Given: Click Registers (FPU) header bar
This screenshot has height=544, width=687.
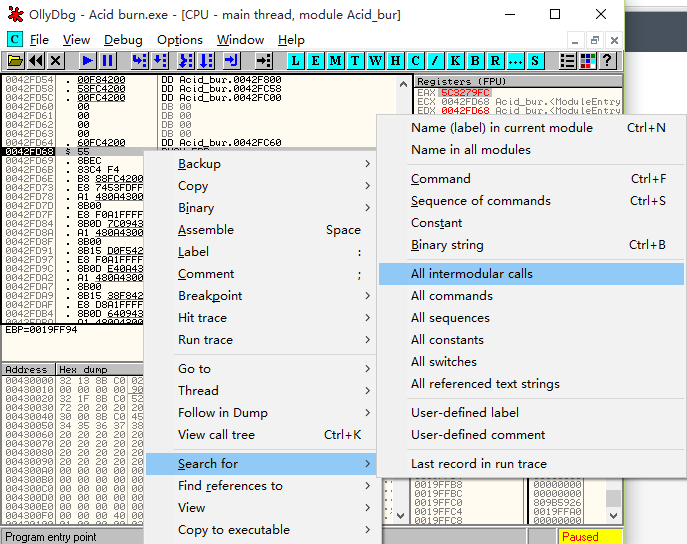Looking at the screenshot, I should coord(518,81).
